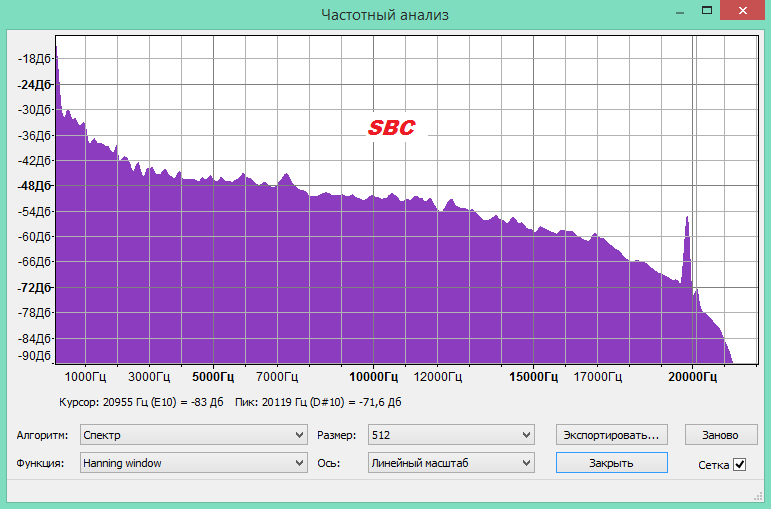771x509 pixels.
Task: Click the sharp spectrum spike near 20000 Гц
Action: (686, 240)
